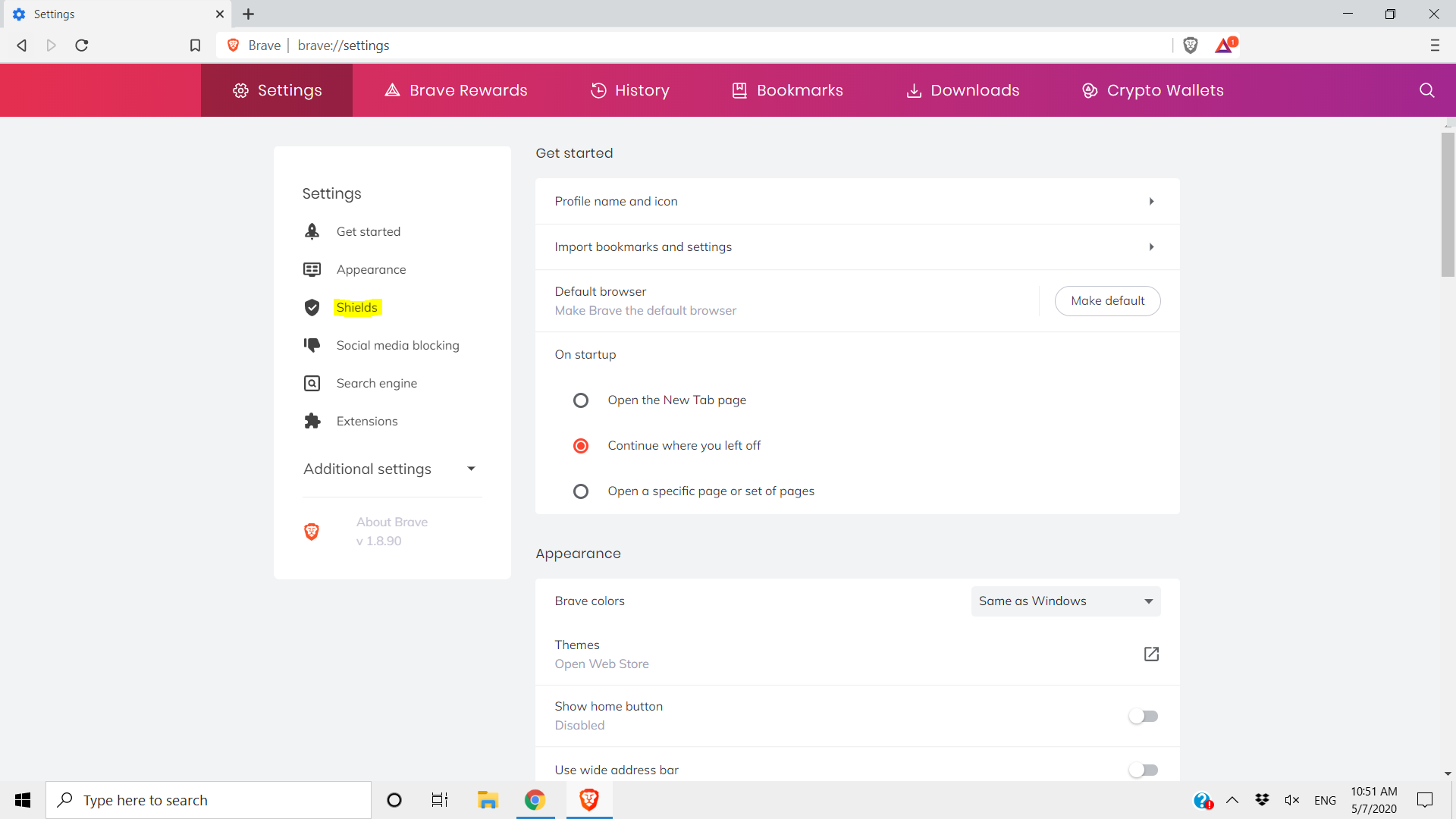The height and width of the screenshot is (819, 1456).
Task: Click the Brave Shields lion icon in address bar
Action: (x=1190, y=45)
